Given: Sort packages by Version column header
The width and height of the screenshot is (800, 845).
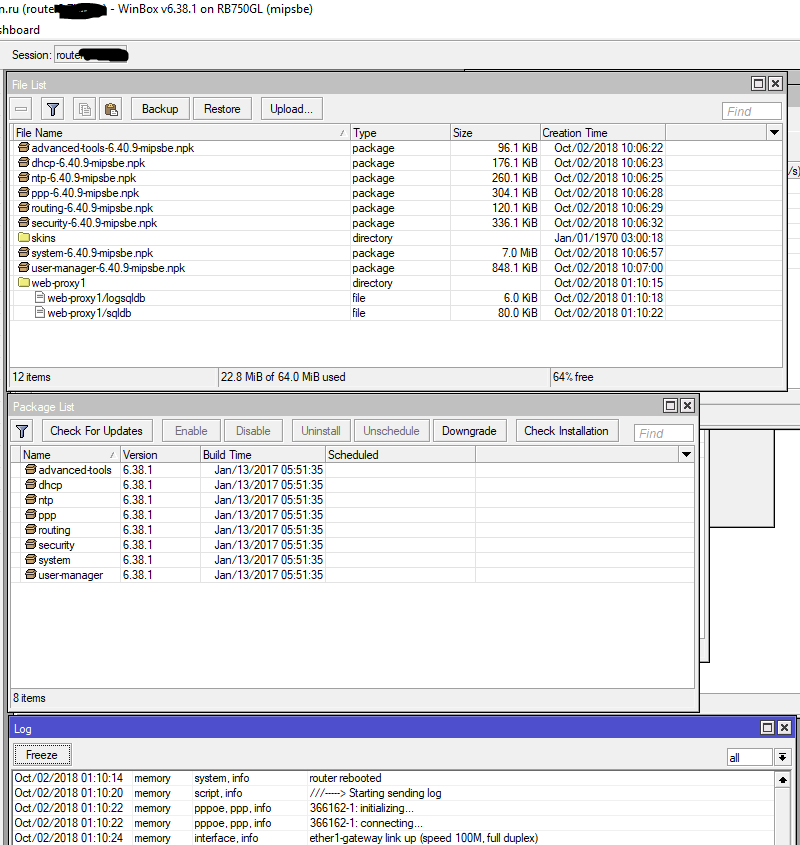Looking at the screenshot, I should [160, 455].
